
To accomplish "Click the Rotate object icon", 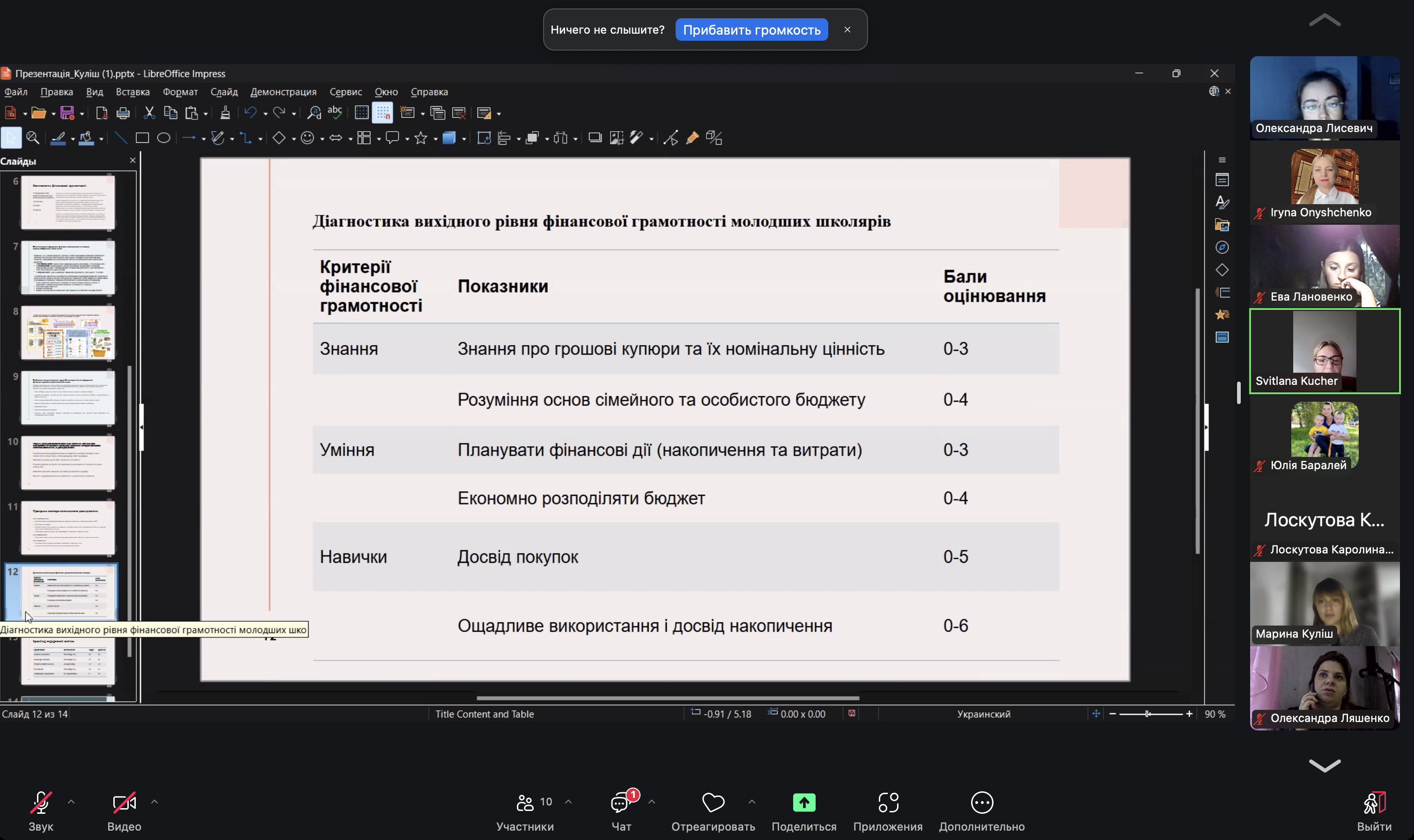I will 484,138.
